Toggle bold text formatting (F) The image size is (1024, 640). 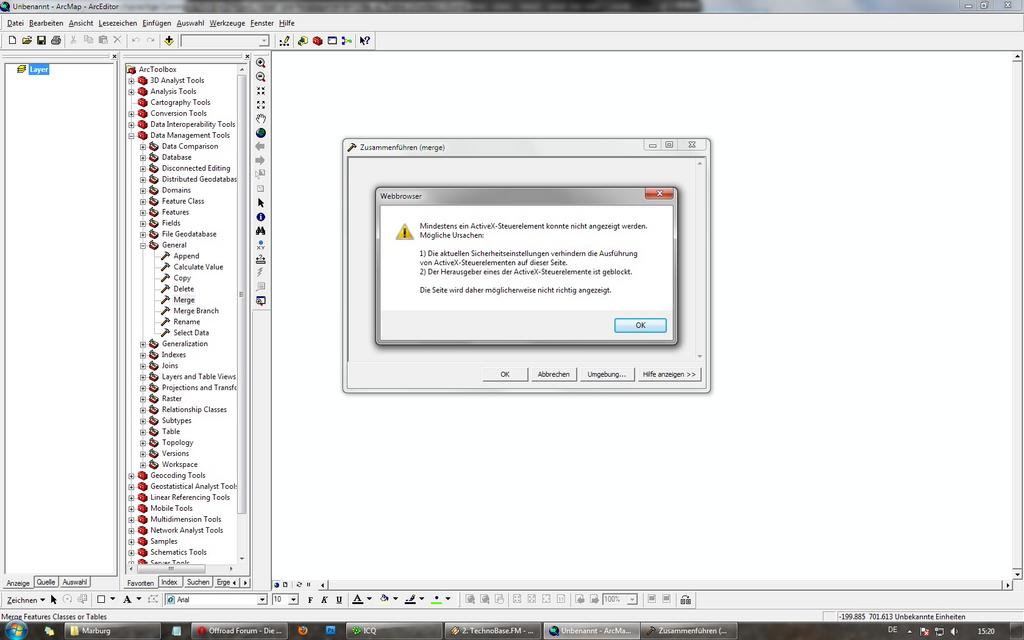[x=310, y=600]
